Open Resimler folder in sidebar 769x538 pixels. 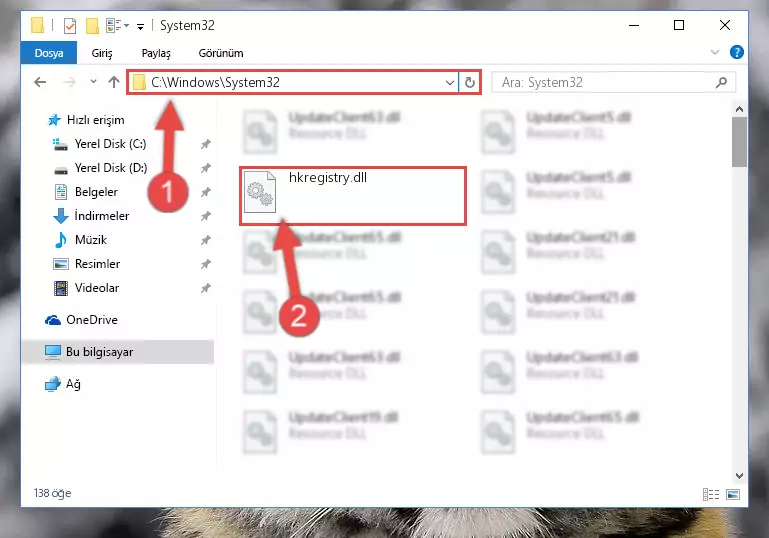(87, 264)
